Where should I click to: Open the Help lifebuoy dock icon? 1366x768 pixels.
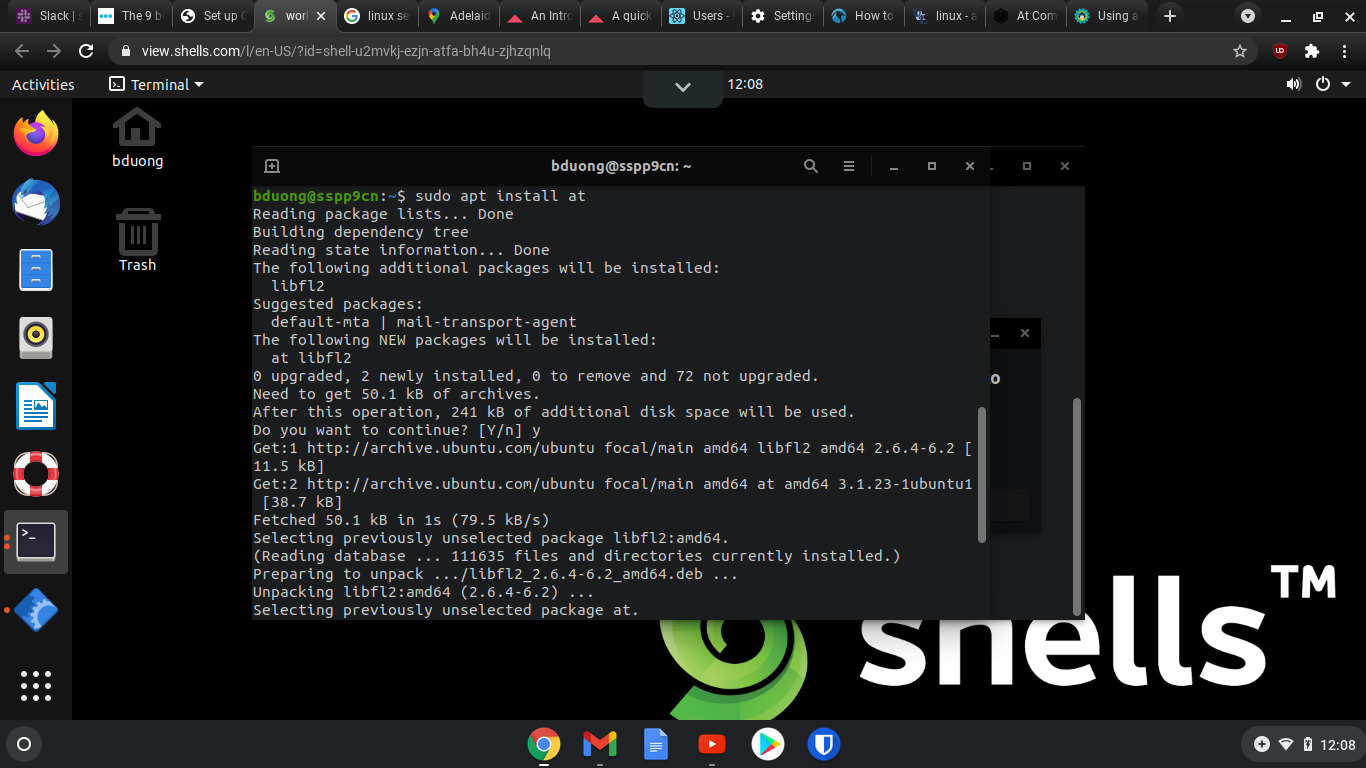pos(36,474)
